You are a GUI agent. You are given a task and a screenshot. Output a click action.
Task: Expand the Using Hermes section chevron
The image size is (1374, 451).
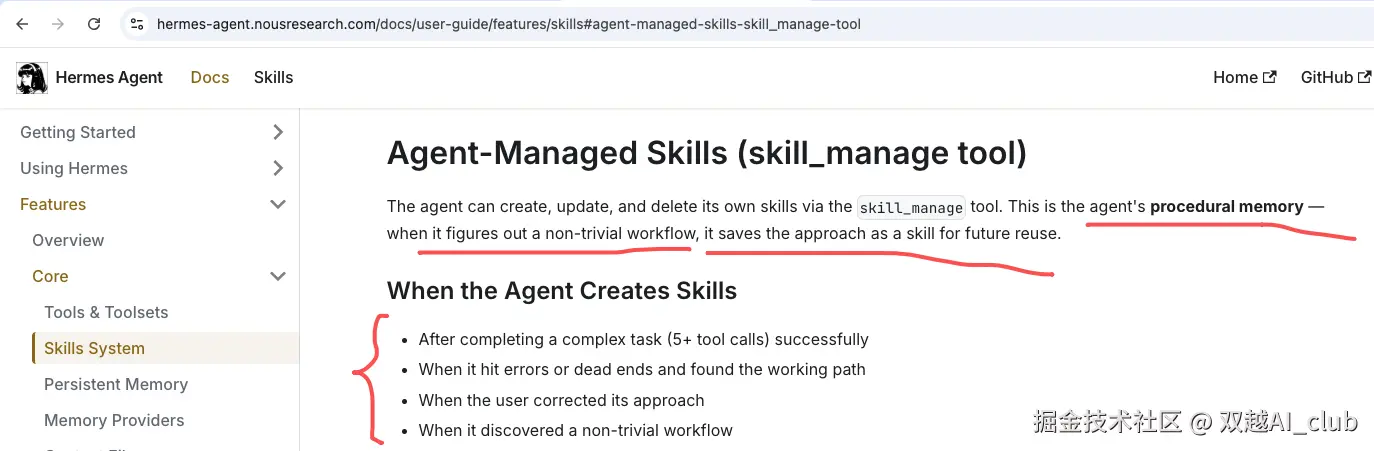click(278, 168)
